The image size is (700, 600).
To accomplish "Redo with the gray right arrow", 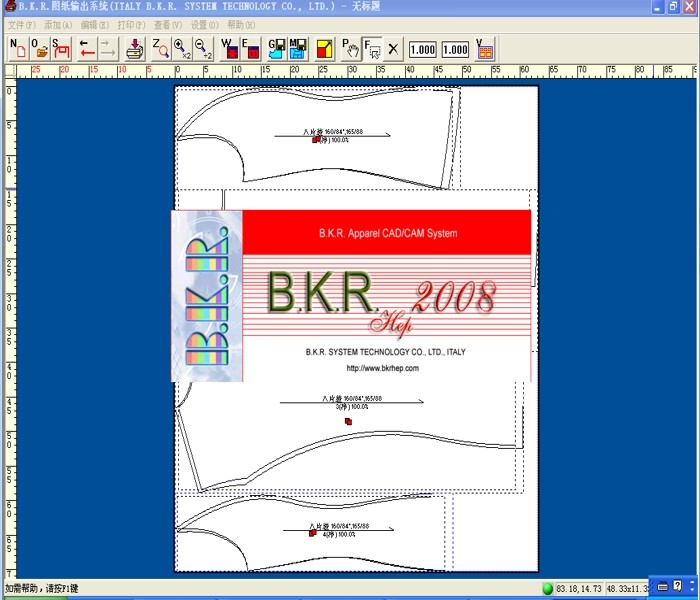I will (x=108, y=49).
